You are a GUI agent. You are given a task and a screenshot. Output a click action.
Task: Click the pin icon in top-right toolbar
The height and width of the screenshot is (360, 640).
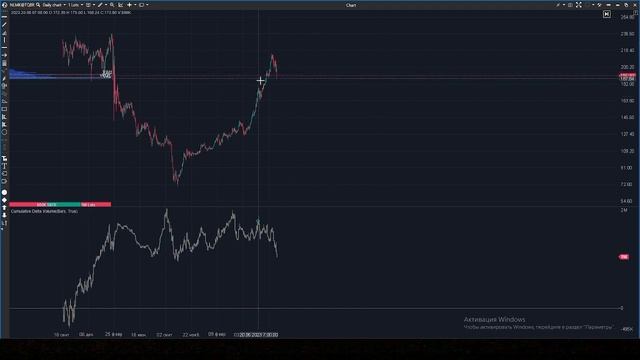pyautogui.click(x=558, y=5)
